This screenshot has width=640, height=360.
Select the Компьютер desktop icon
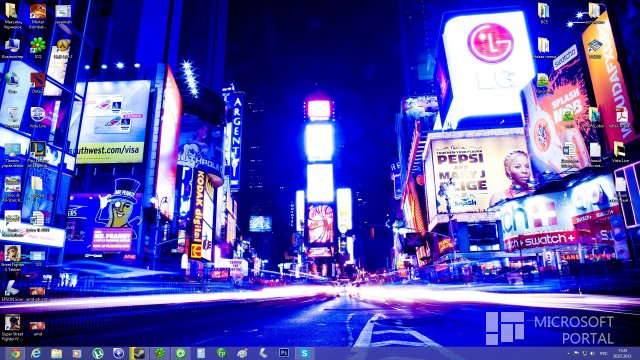(12, 49)
